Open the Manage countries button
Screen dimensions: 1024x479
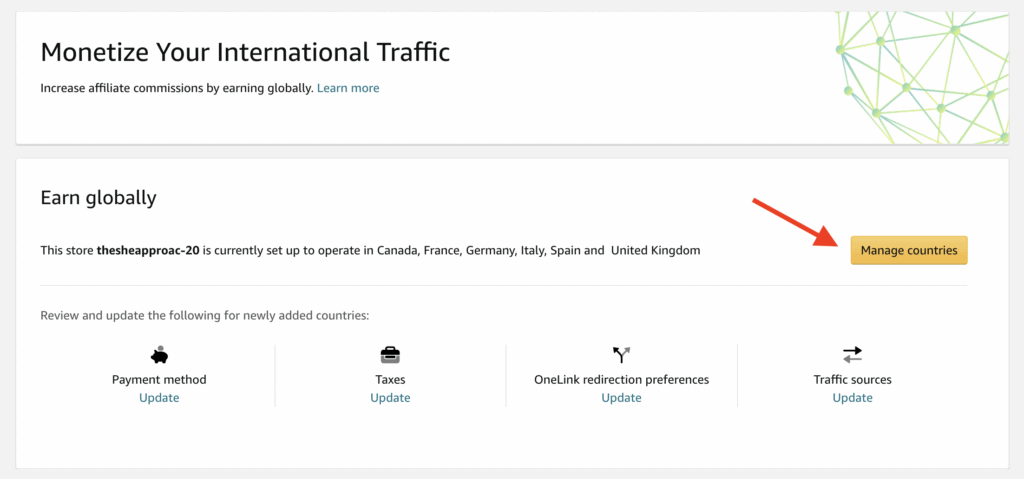909,250
